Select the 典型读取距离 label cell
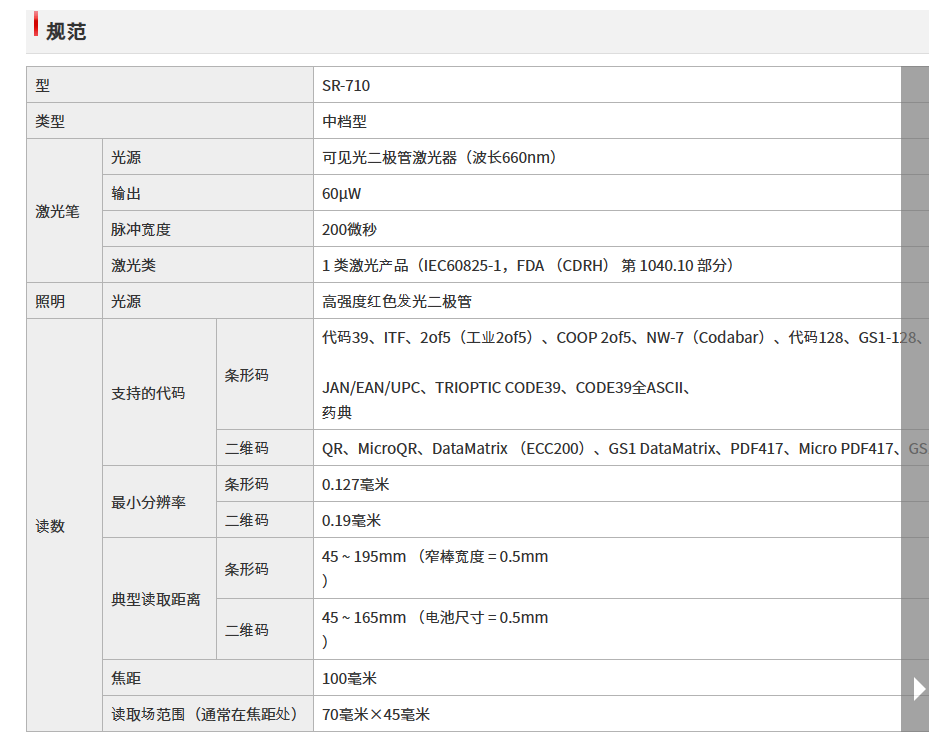This screenshot has height=732, width=929. pos(155,600)
